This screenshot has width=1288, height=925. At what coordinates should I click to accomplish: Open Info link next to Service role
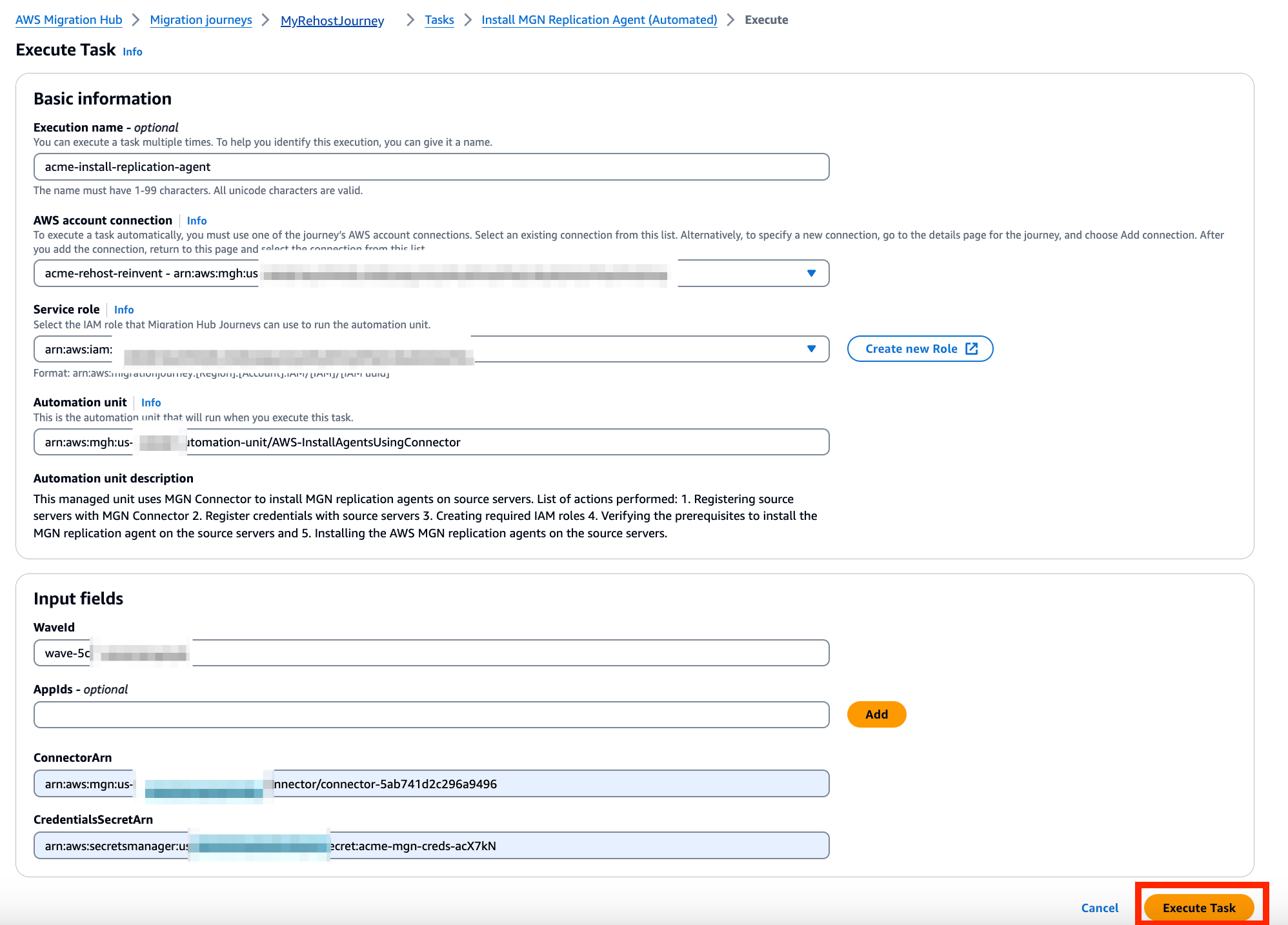coord(124,310)
